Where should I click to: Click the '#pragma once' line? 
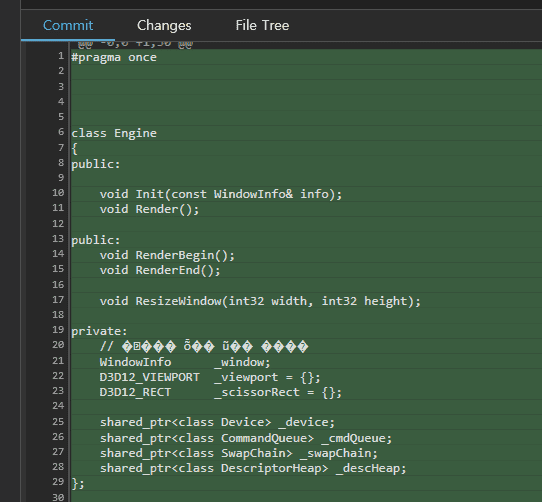click(114, 57)
